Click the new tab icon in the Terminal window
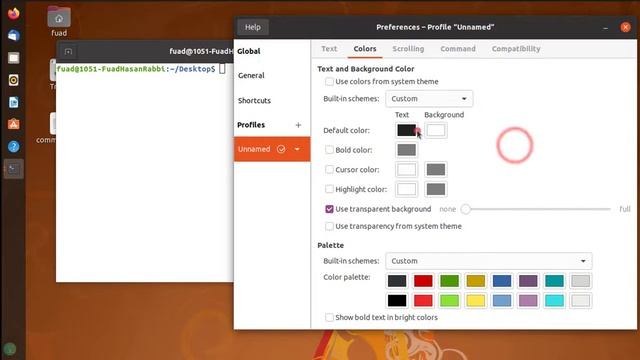This screenshot has width=640, height=360. [x=68, y=51]
